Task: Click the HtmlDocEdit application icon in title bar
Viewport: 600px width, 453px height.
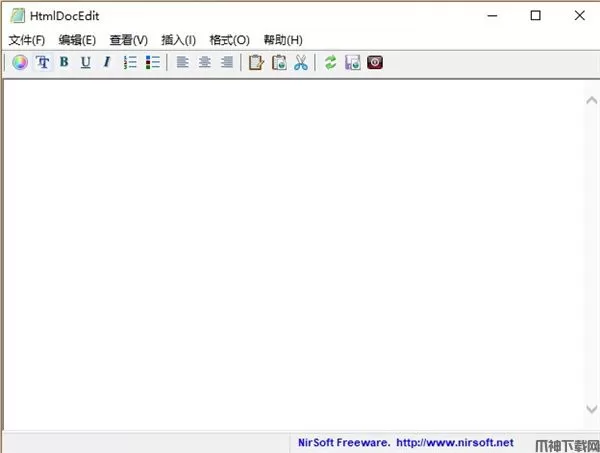Action: point(17,16)
